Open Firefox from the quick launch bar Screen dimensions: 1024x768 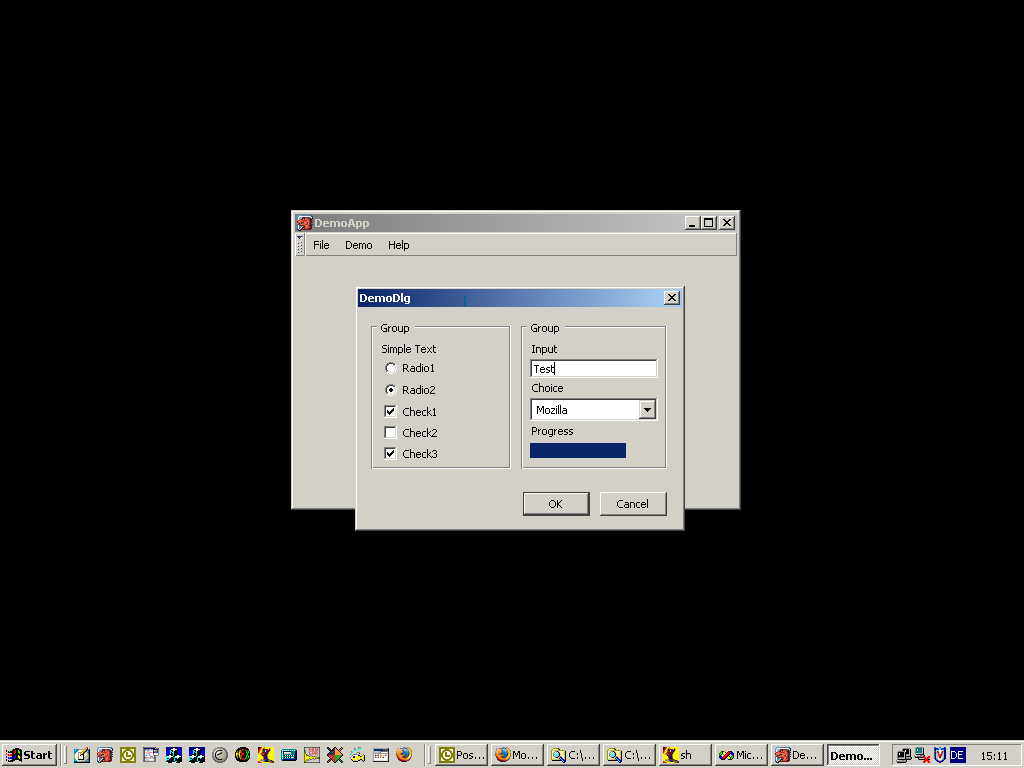pyautogui.click(x=404, y=755)
